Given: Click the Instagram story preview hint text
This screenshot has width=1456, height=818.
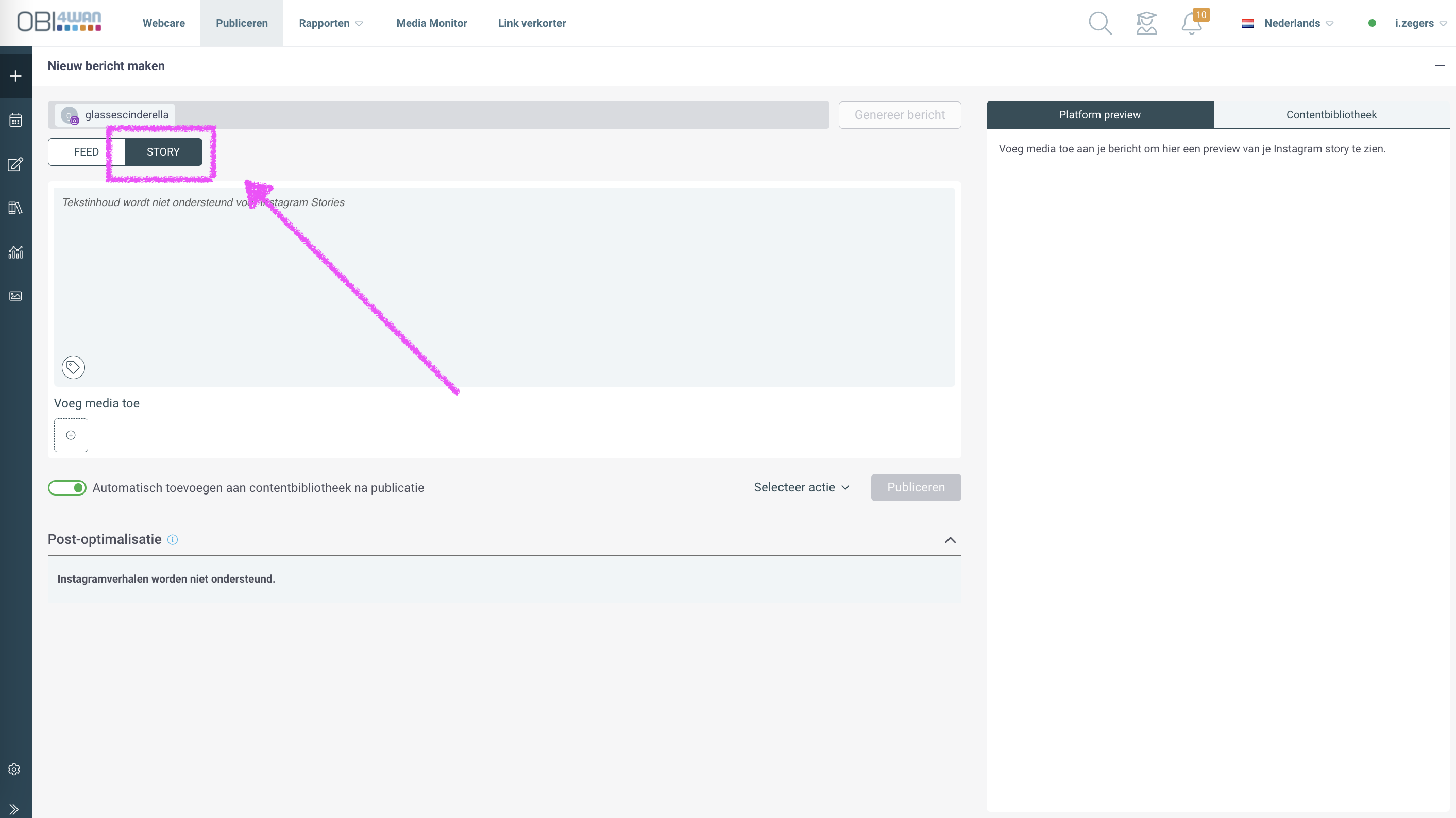Looking at the screenshot, I should pyautogui.click(x=1192, y=149).
